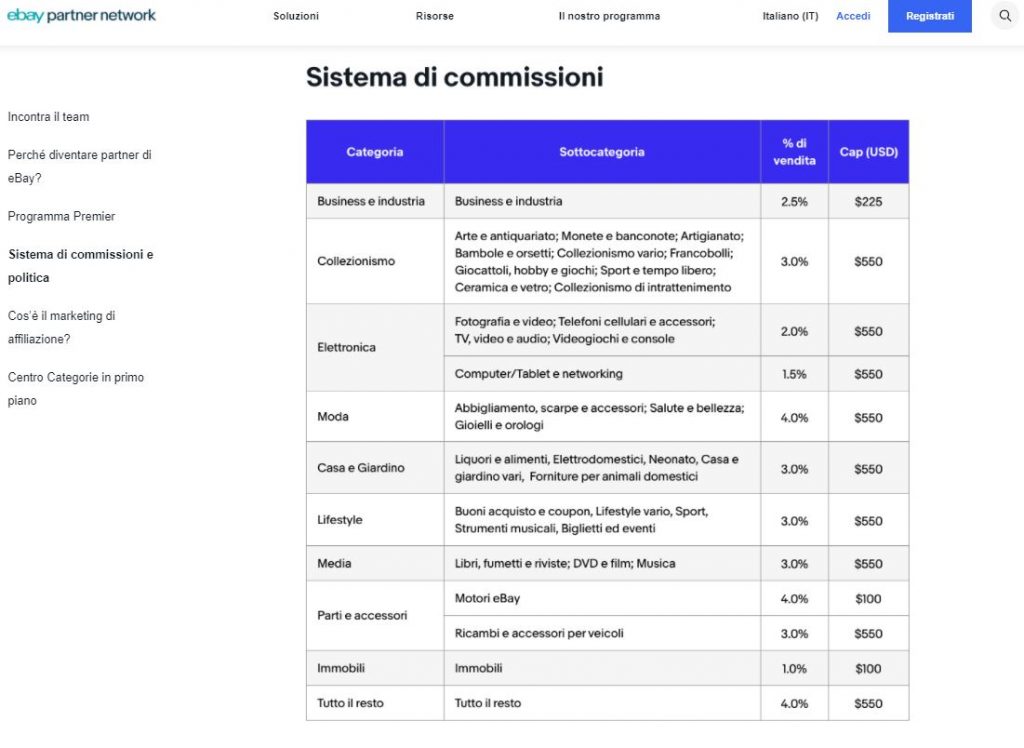The width and height of the screenshot is (1024, 748).
Task: Click the Business e industria category cell
Action: pos(375,201)
